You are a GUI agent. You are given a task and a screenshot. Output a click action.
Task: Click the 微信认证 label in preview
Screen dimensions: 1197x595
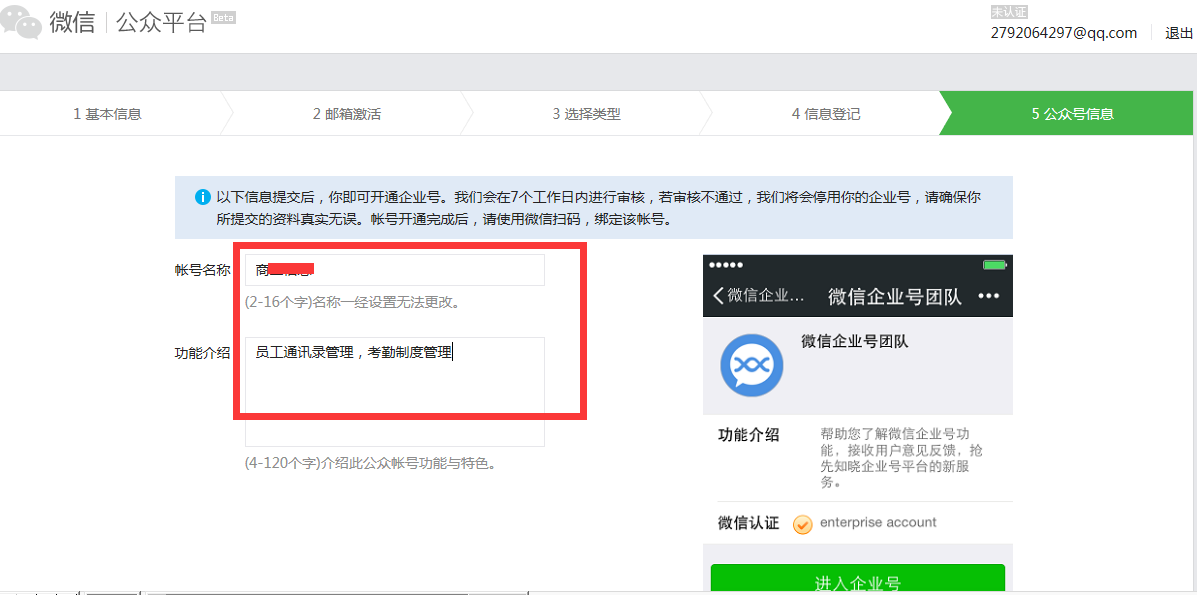coord(748,523)
